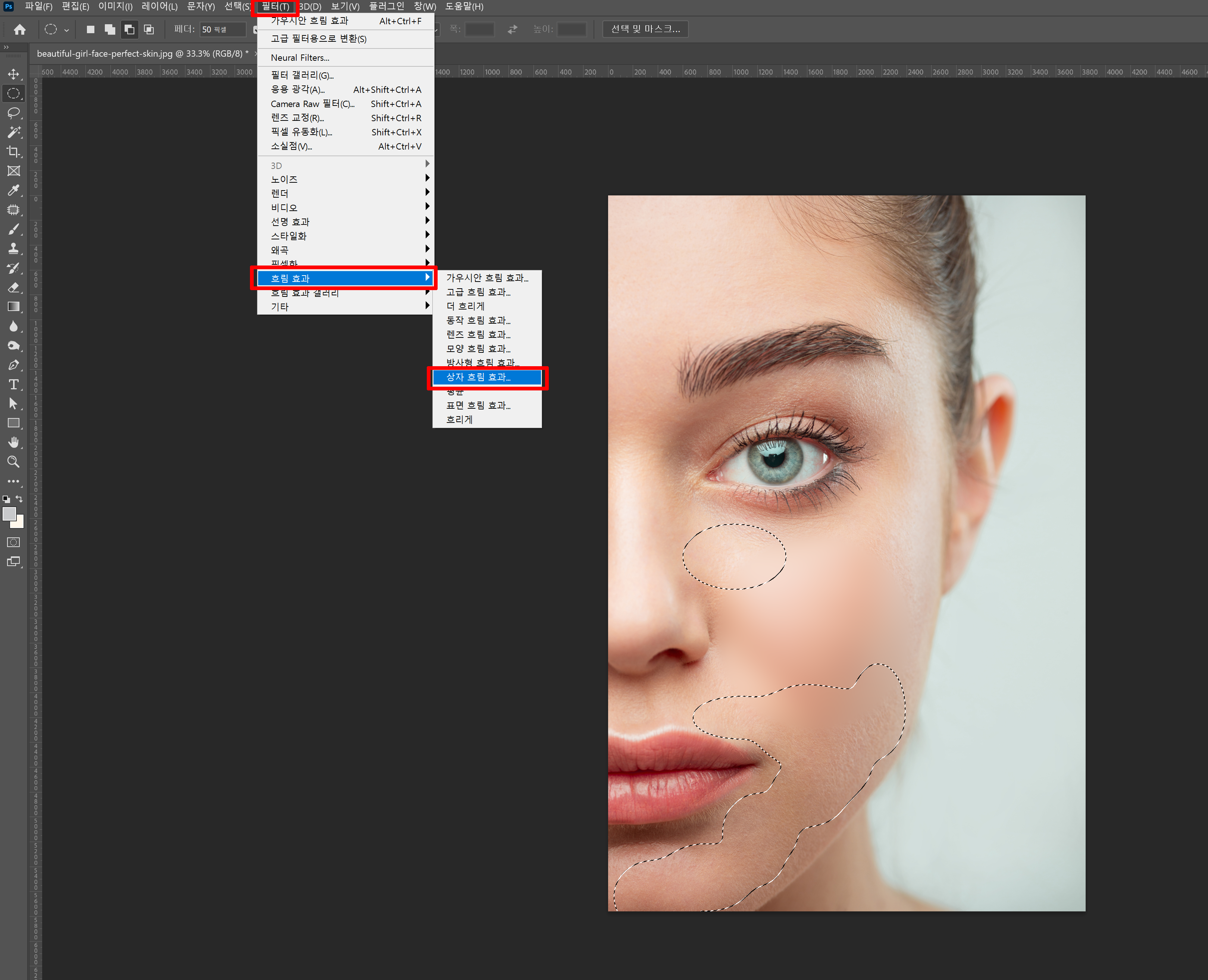Enable 'Intersect with selection' mode
Image resolution: width=1208 pixels, height=980 pixels.
point(148,29)
